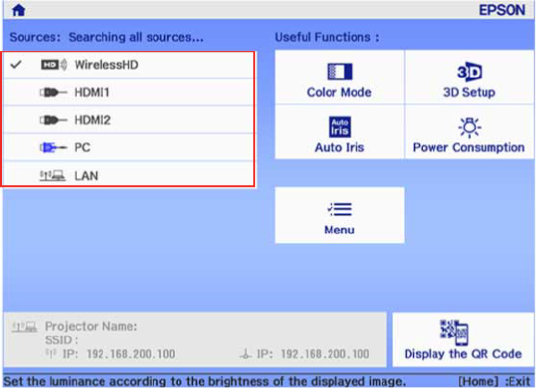Click the 'Projector Name:' label
This screenshot has height=388, width=536.
(x=91, y=326)
